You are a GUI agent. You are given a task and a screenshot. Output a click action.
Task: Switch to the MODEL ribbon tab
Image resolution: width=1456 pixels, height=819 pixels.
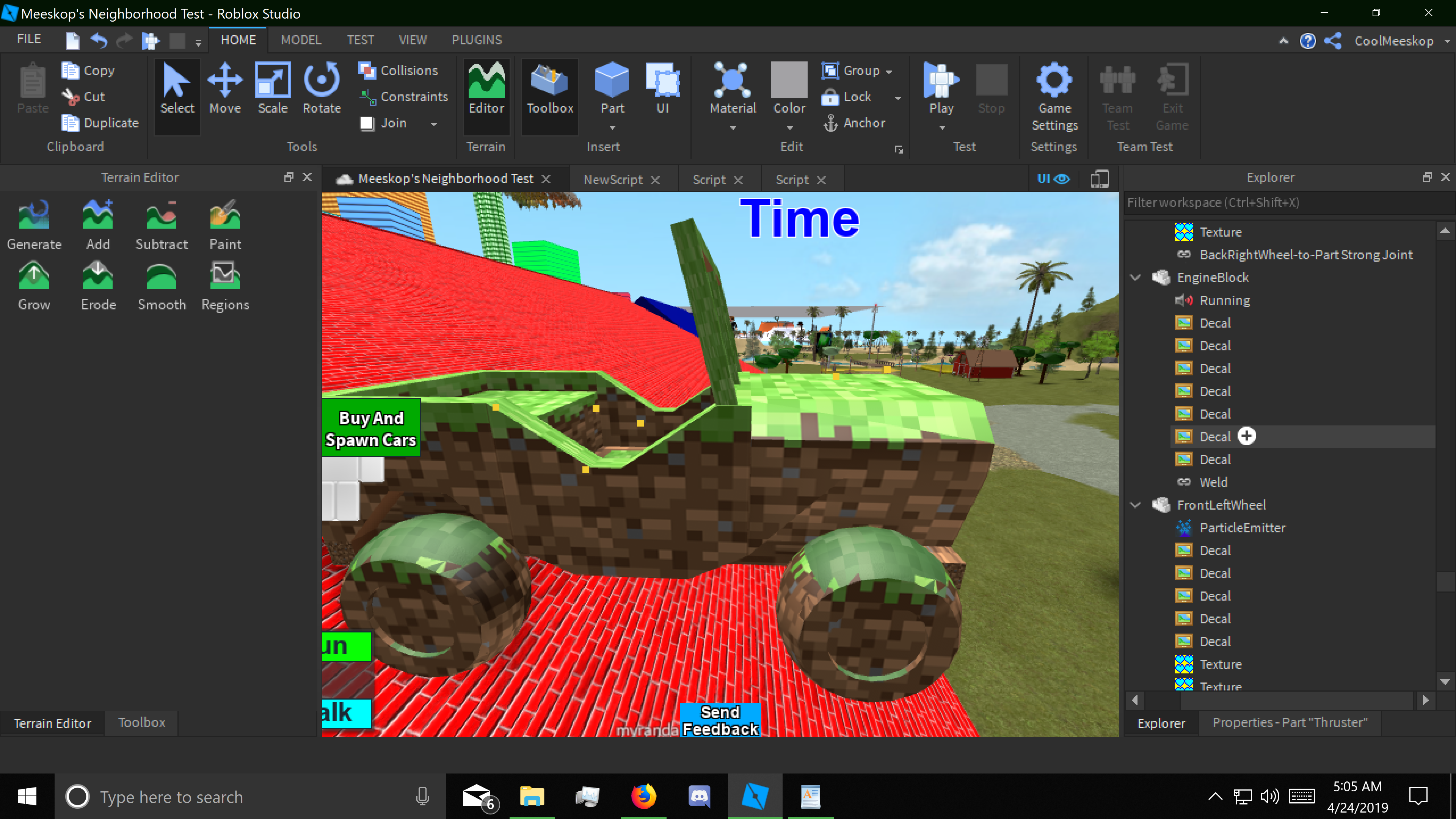(x=301, y=40)
